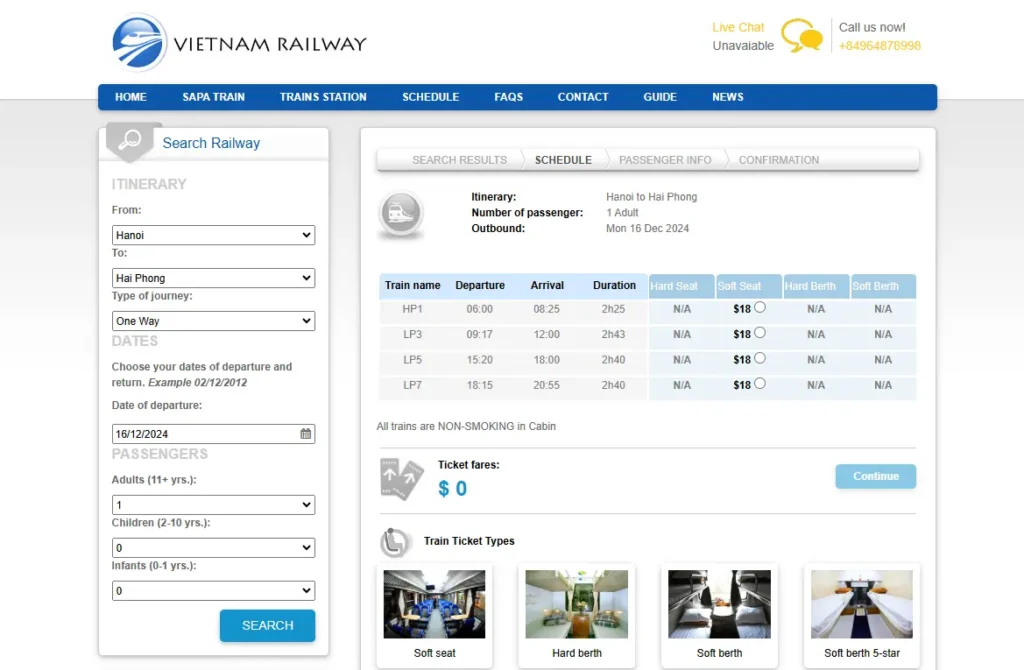Open the To station dropdown showing Hai Phong
The height and width of the screenshot is (670, 1024).
[x=213, y=278]
